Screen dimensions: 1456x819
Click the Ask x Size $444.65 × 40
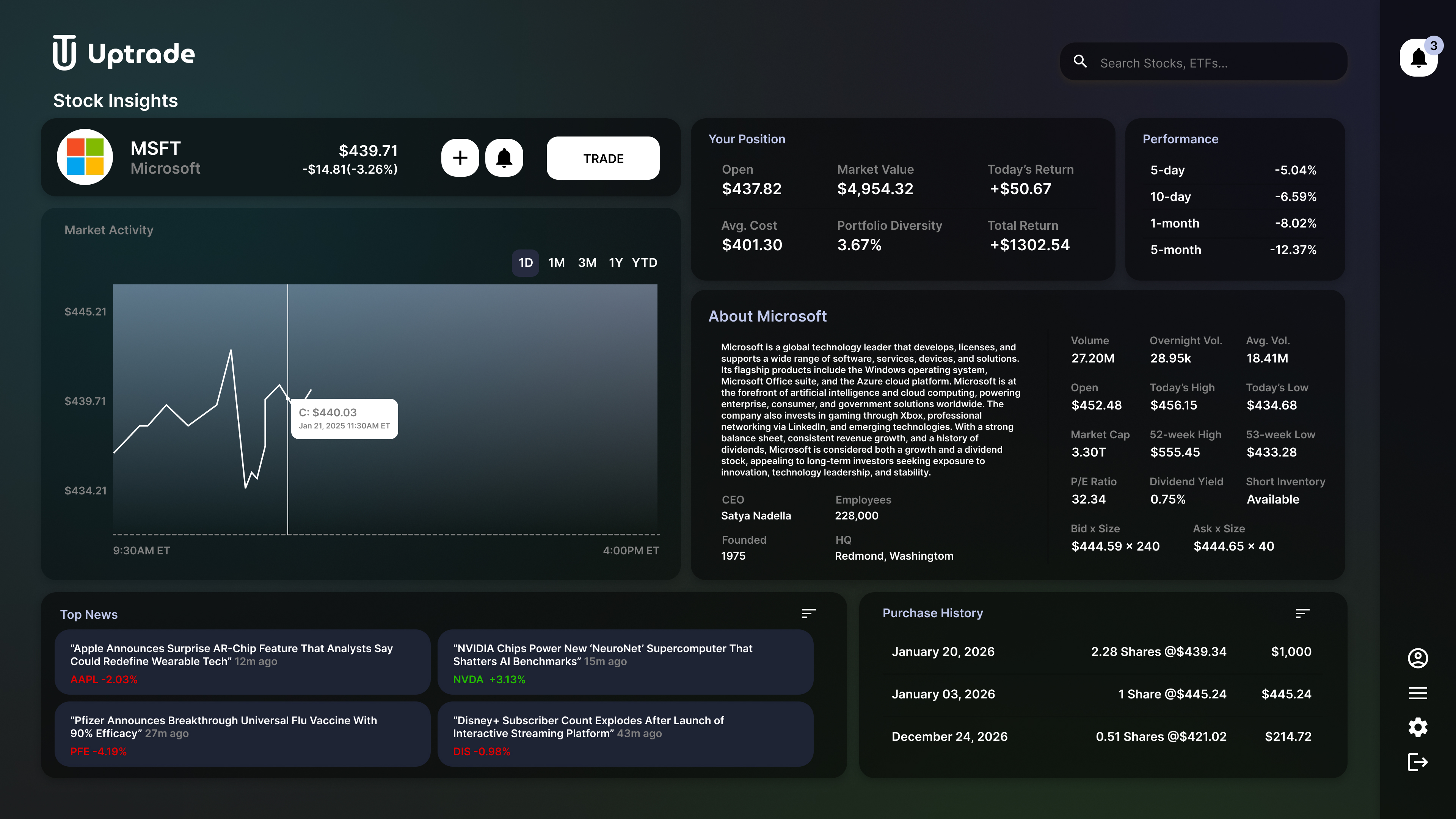click(1233, 538)
